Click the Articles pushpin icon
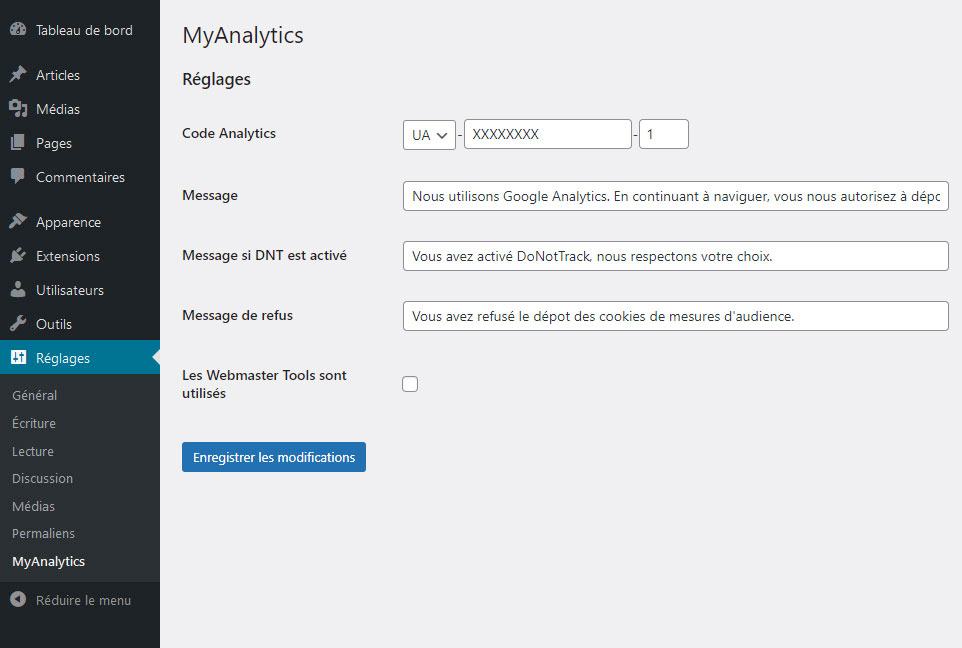The image size is (962, 648). click(18, 74)
